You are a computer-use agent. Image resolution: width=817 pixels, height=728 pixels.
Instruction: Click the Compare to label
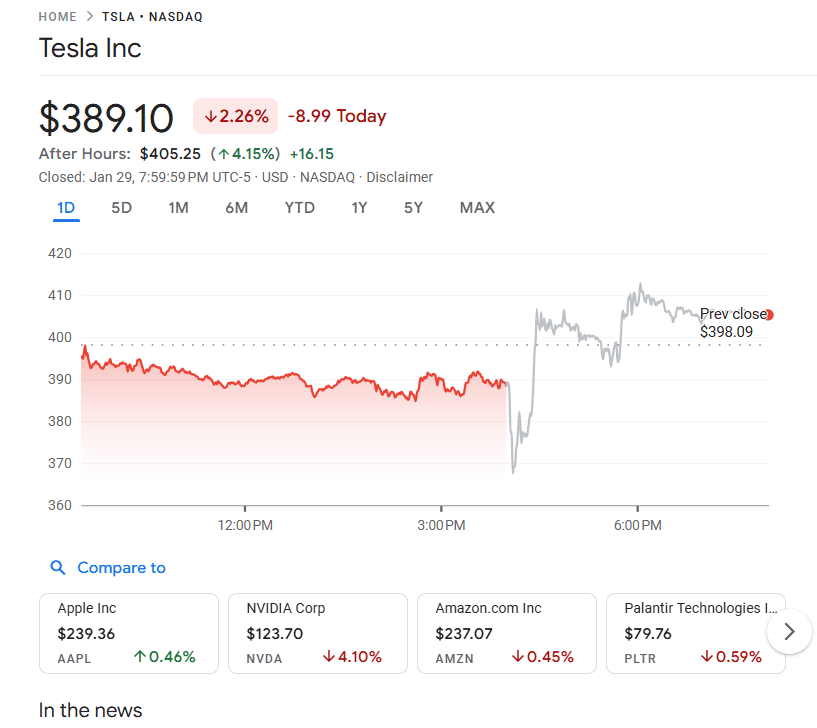click(118, 567)
